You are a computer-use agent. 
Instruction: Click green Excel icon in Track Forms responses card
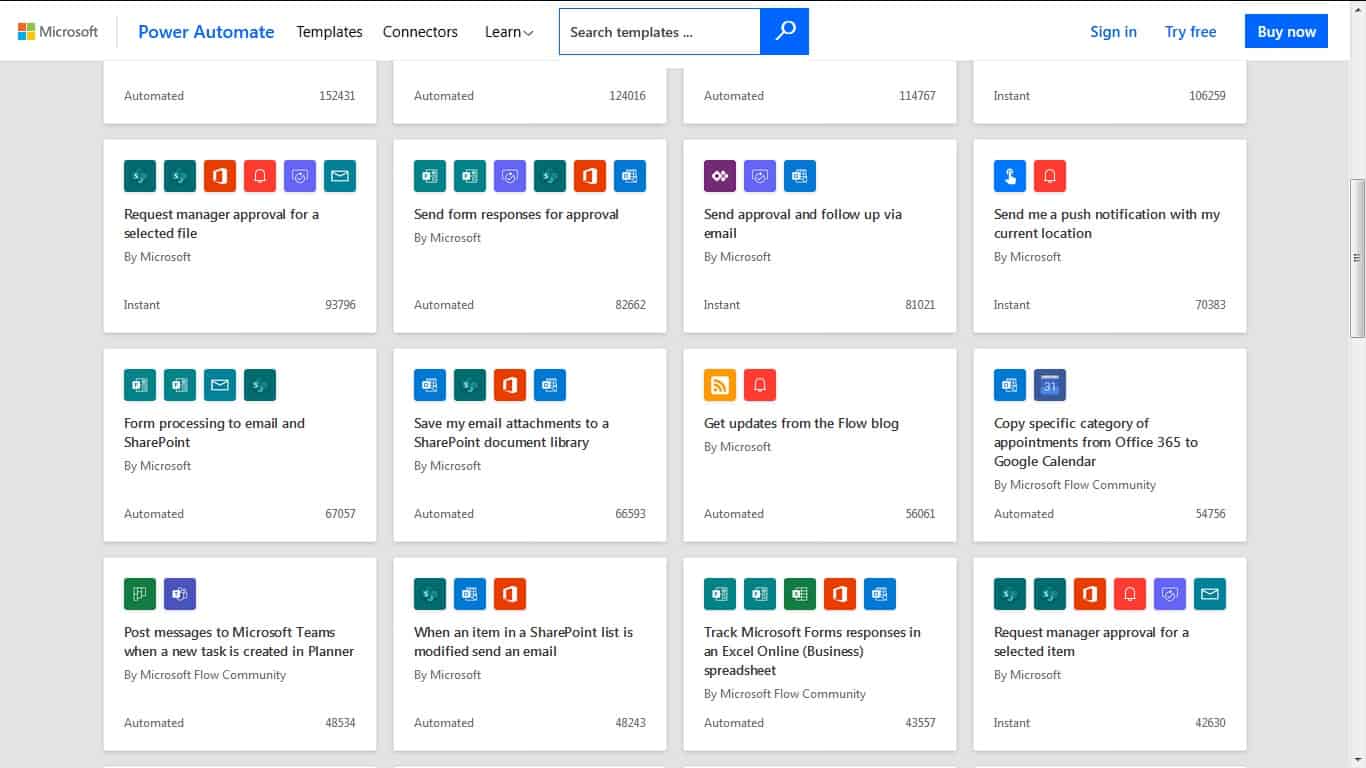coord(800,594)
